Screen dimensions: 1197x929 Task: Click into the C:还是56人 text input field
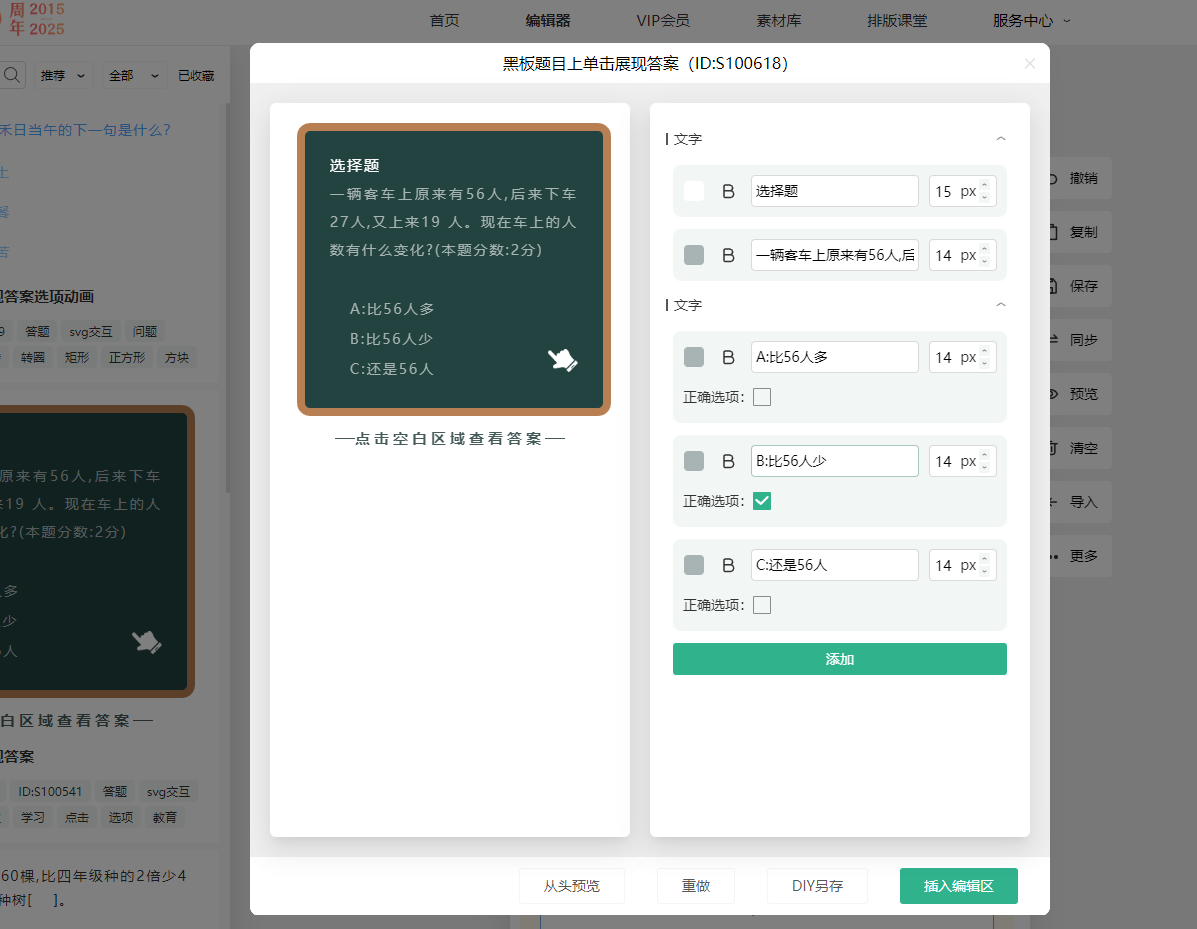(x=834, y=565)
